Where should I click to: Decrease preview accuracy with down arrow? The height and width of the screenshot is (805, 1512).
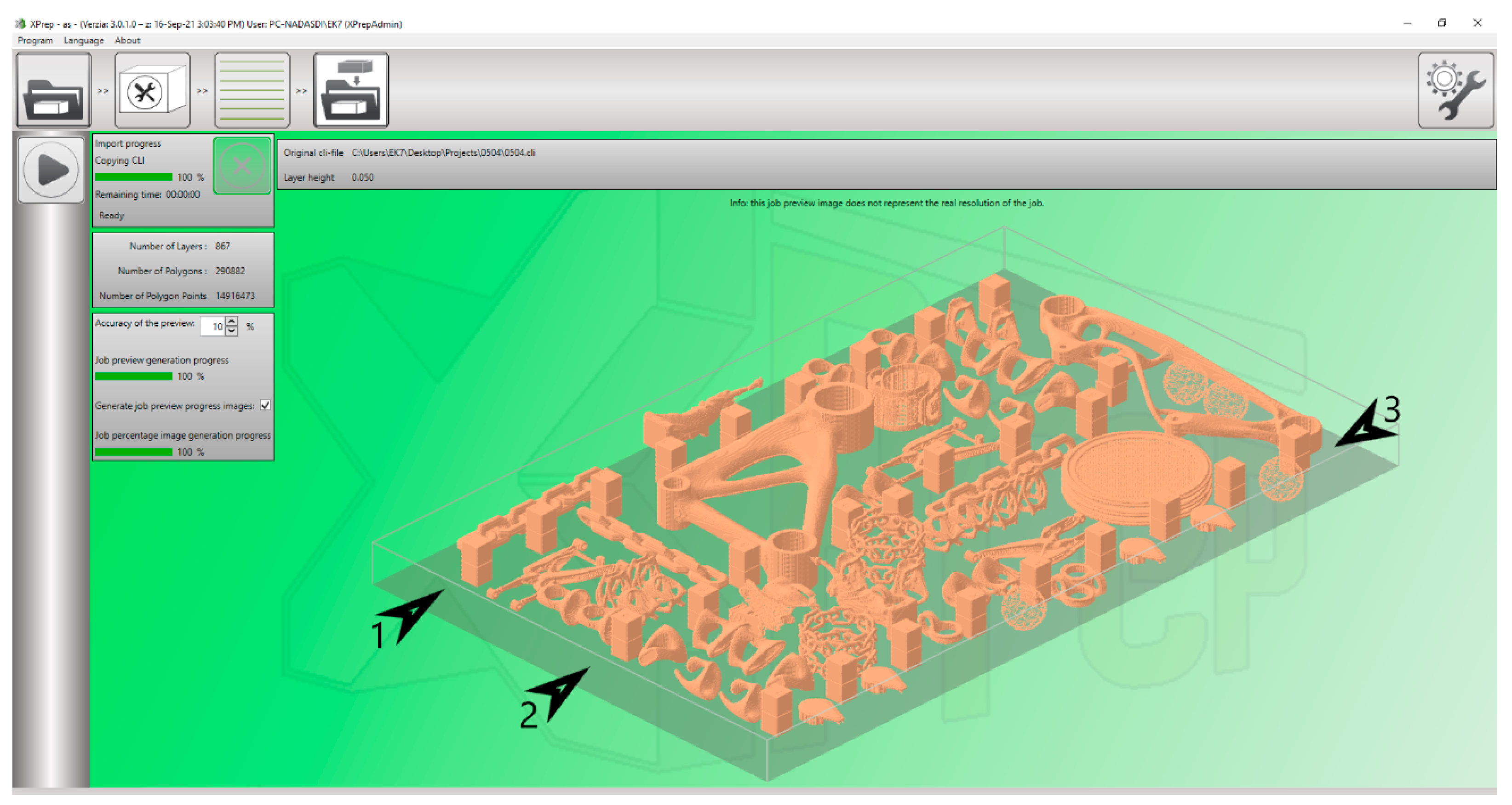coord(232,331)
